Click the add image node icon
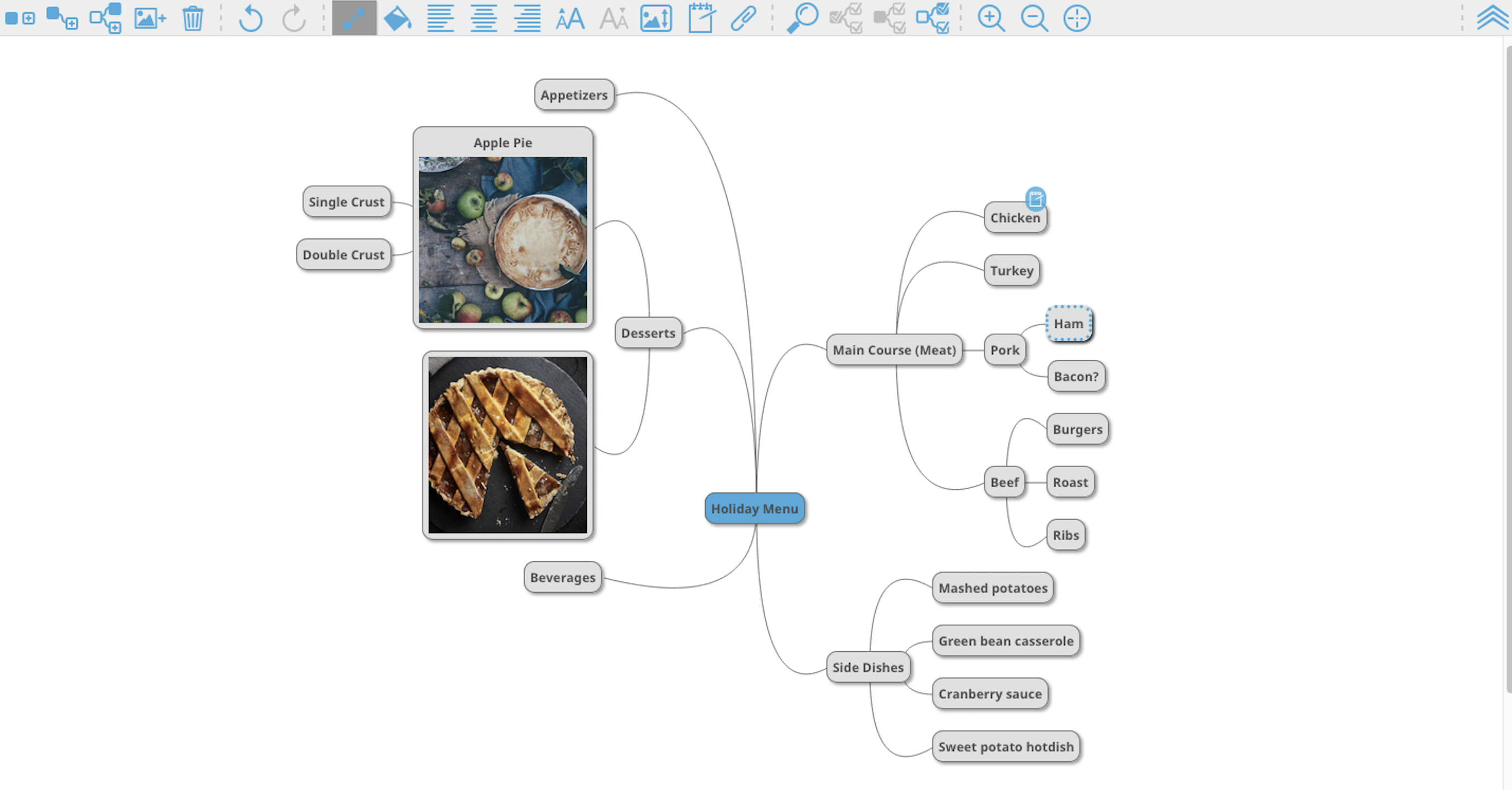The width and height of the screenshot is (1512, 790). pos(150,18)
